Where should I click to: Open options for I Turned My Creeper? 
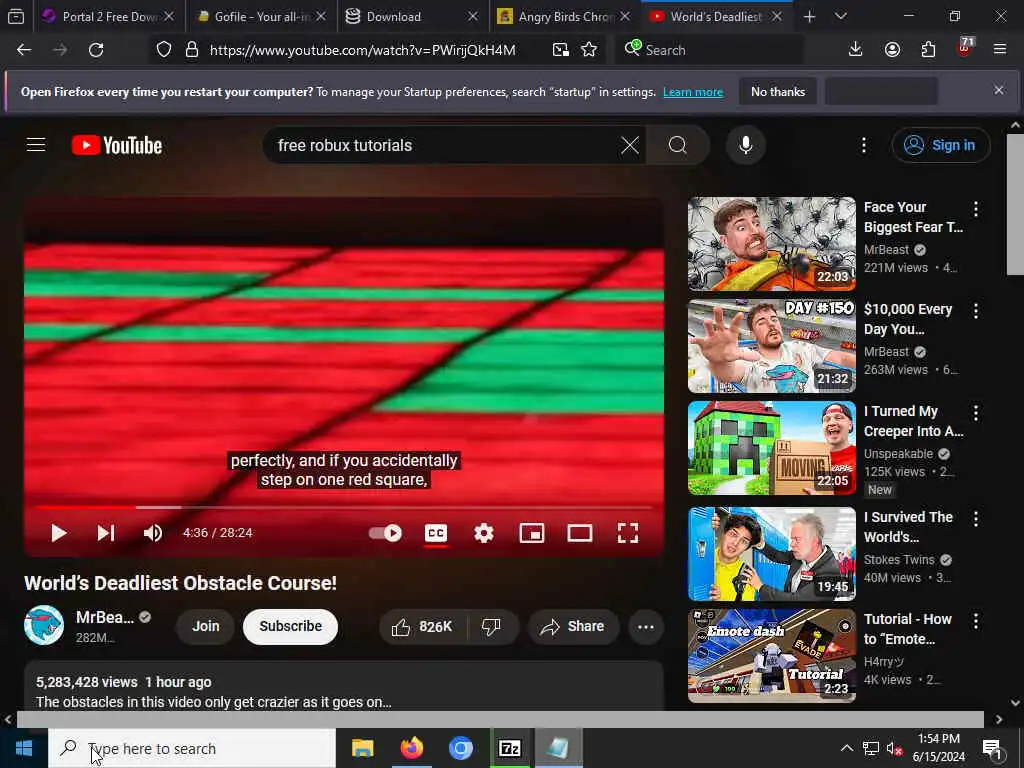(976, 413)
